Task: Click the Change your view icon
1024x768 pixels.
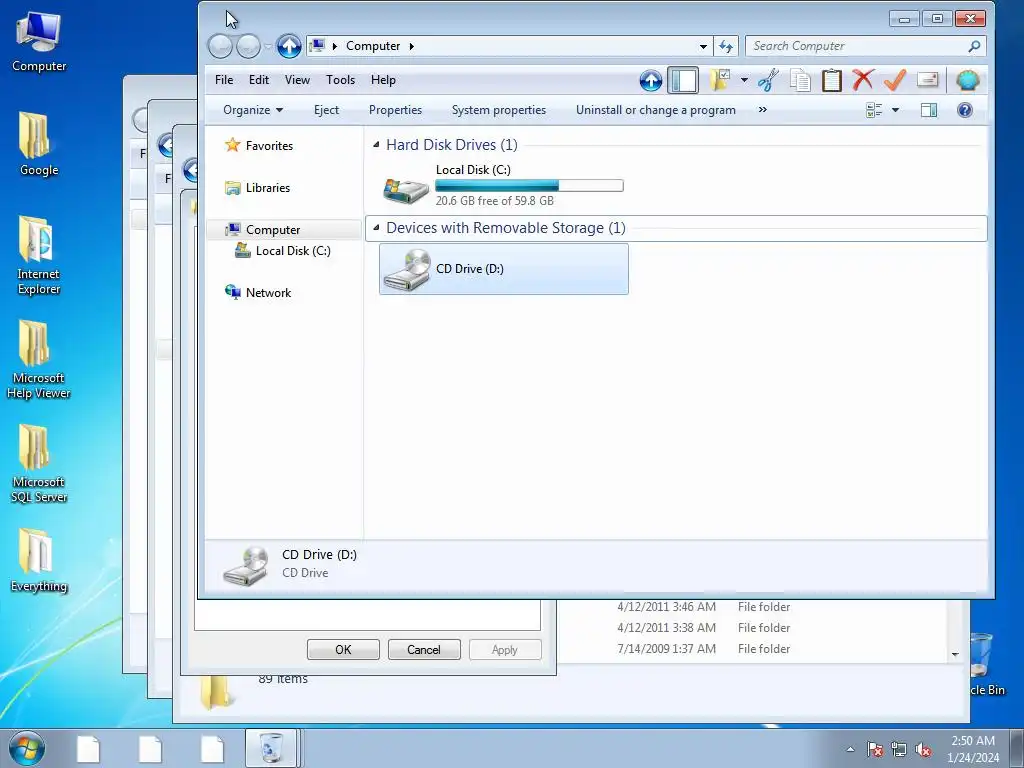Action: [x=874, y=110]
